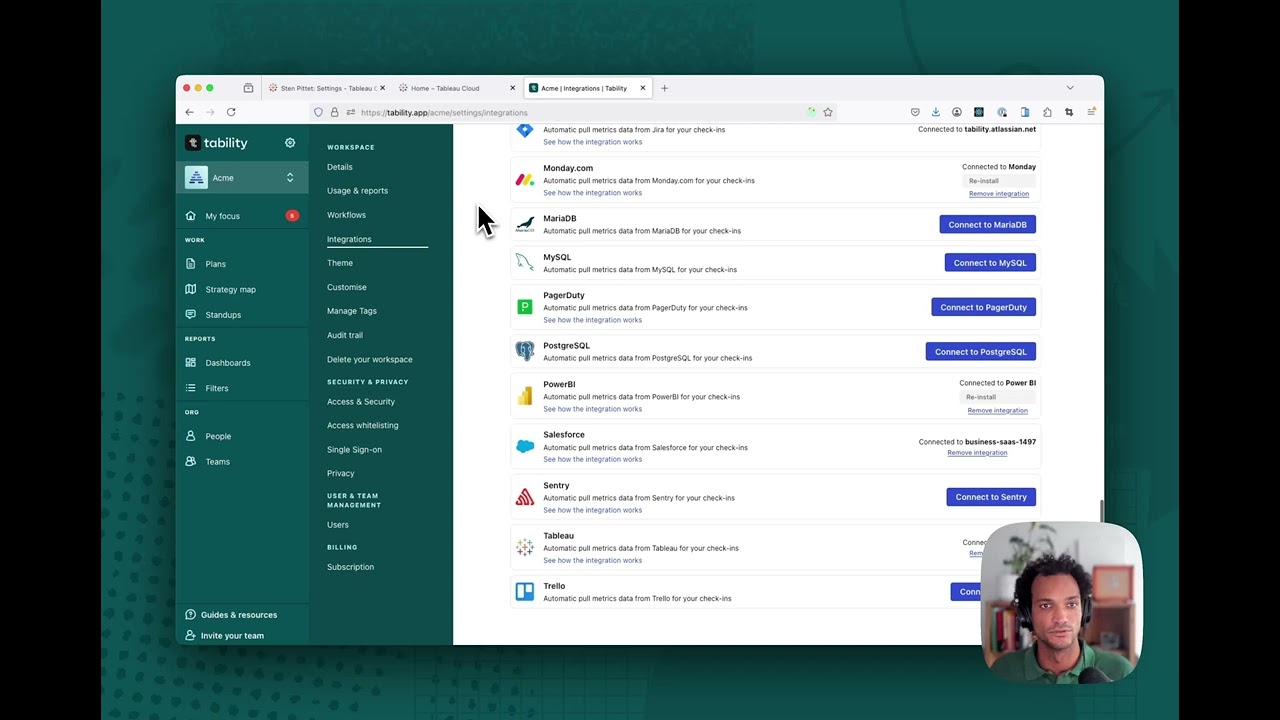
Task: Open the browser hamburger menu
Action: tap(1091, 112)
